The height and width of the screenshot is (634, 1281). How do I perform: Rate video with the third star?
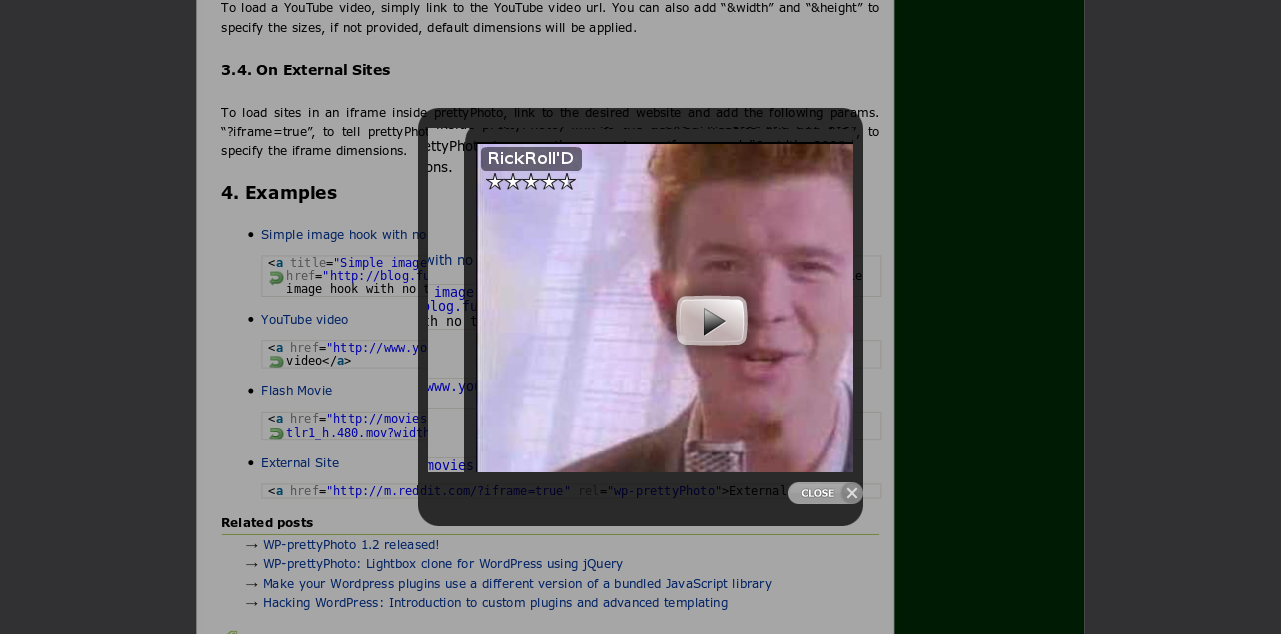click(531, 182)
